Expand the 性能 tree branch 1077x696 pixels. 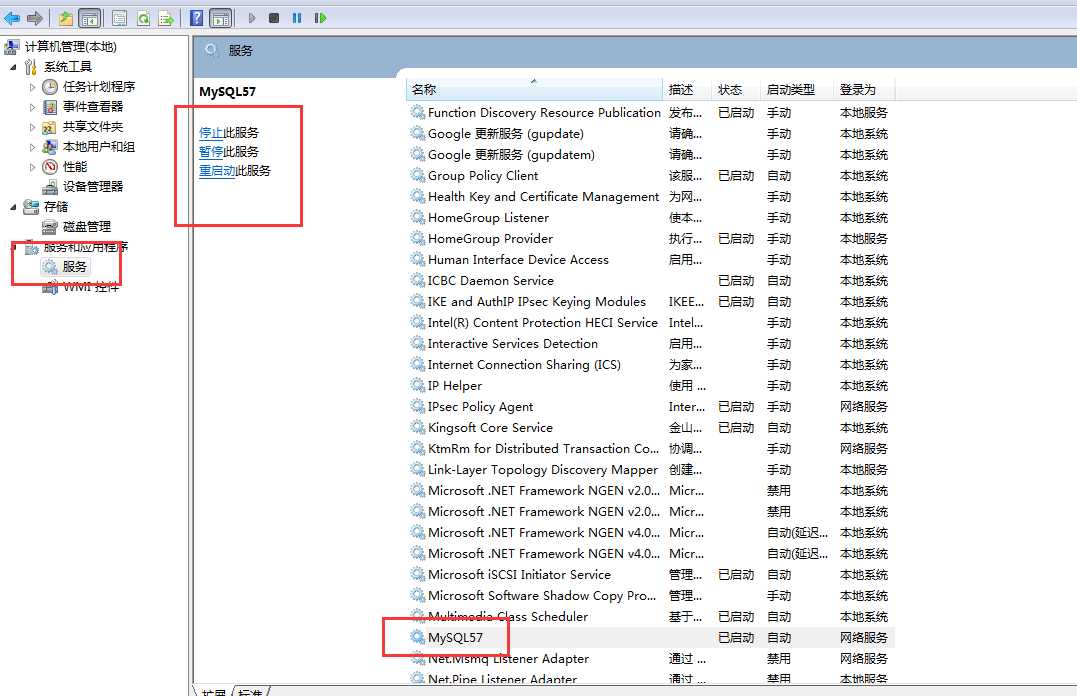tap(32, 167)
